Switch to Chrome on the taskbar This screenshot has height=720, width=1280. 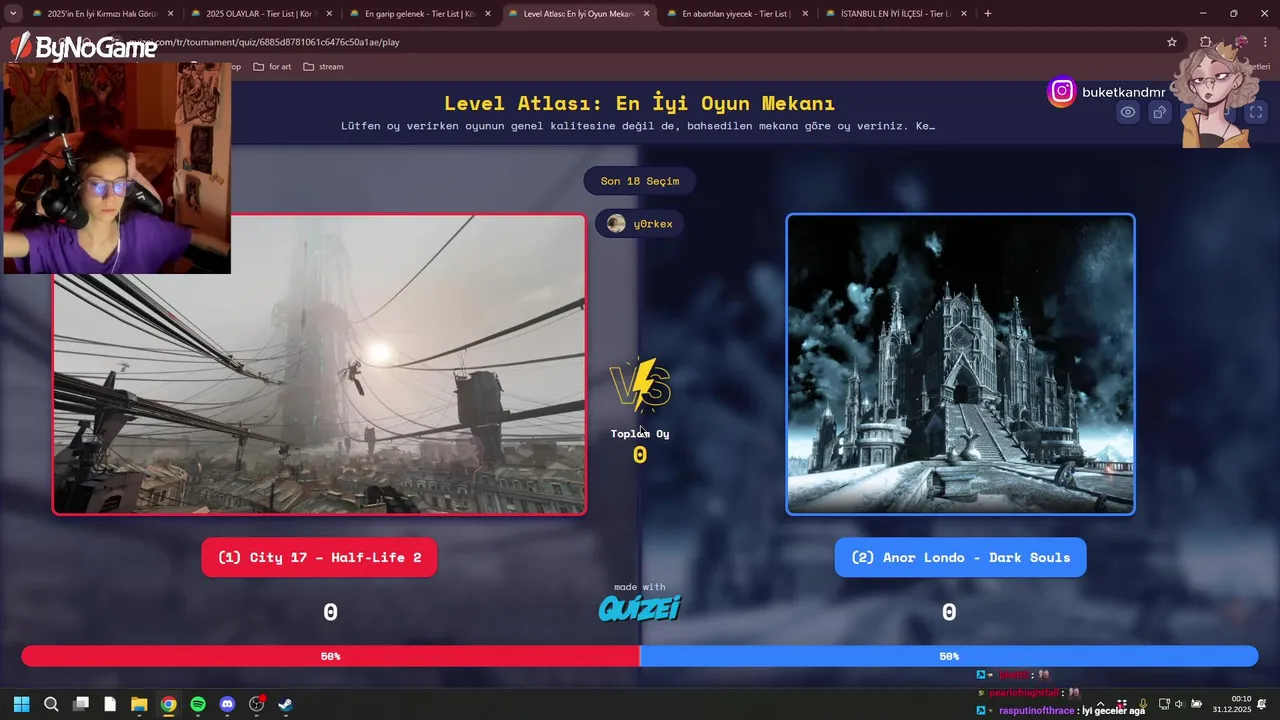pos(168,704)
